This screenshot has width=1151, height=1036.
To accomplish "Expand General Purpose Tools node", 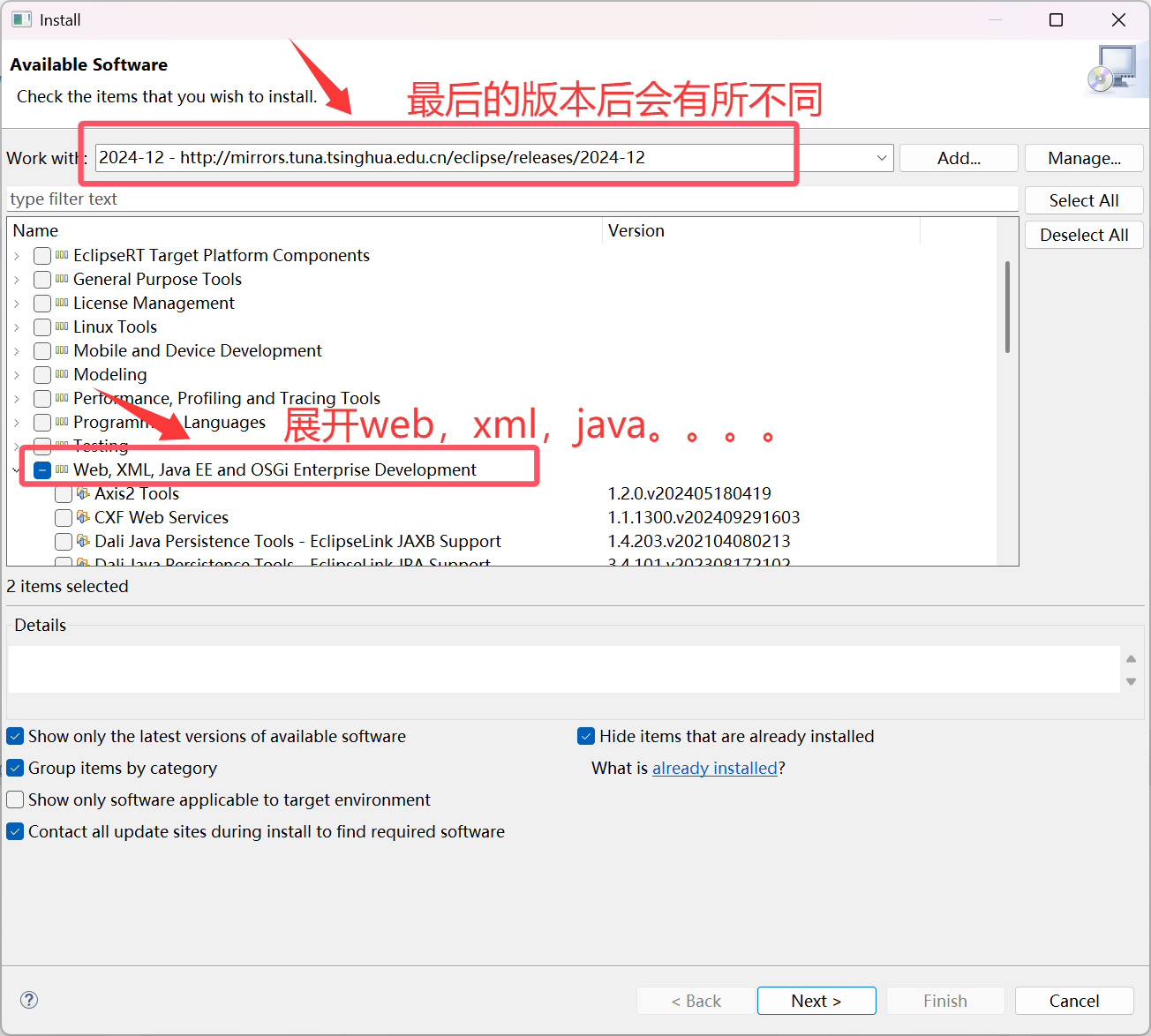I will [17, 280].
